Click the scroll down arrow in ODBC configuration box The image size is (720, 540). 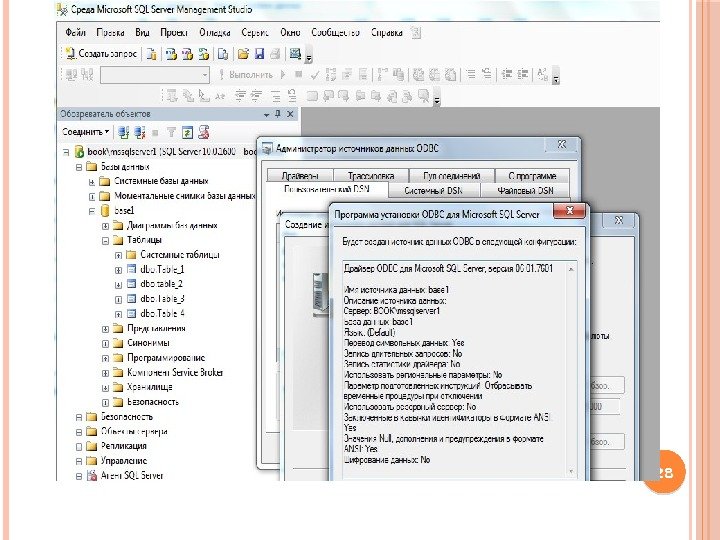(x=571, y=471)
